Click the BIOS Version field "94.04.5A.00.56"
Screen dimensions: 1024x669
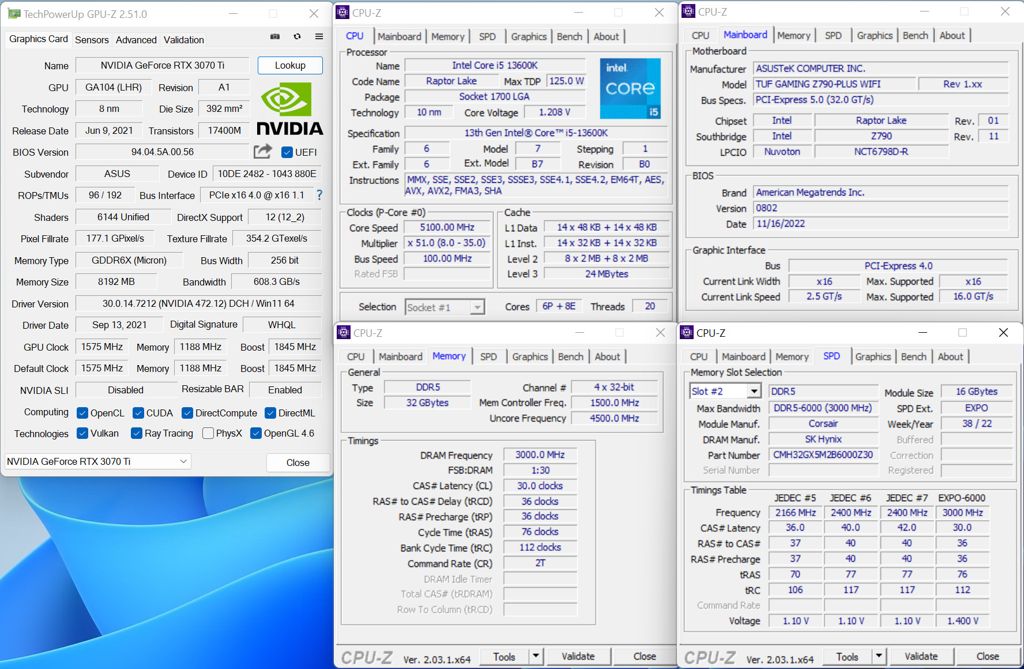[163, 152]
